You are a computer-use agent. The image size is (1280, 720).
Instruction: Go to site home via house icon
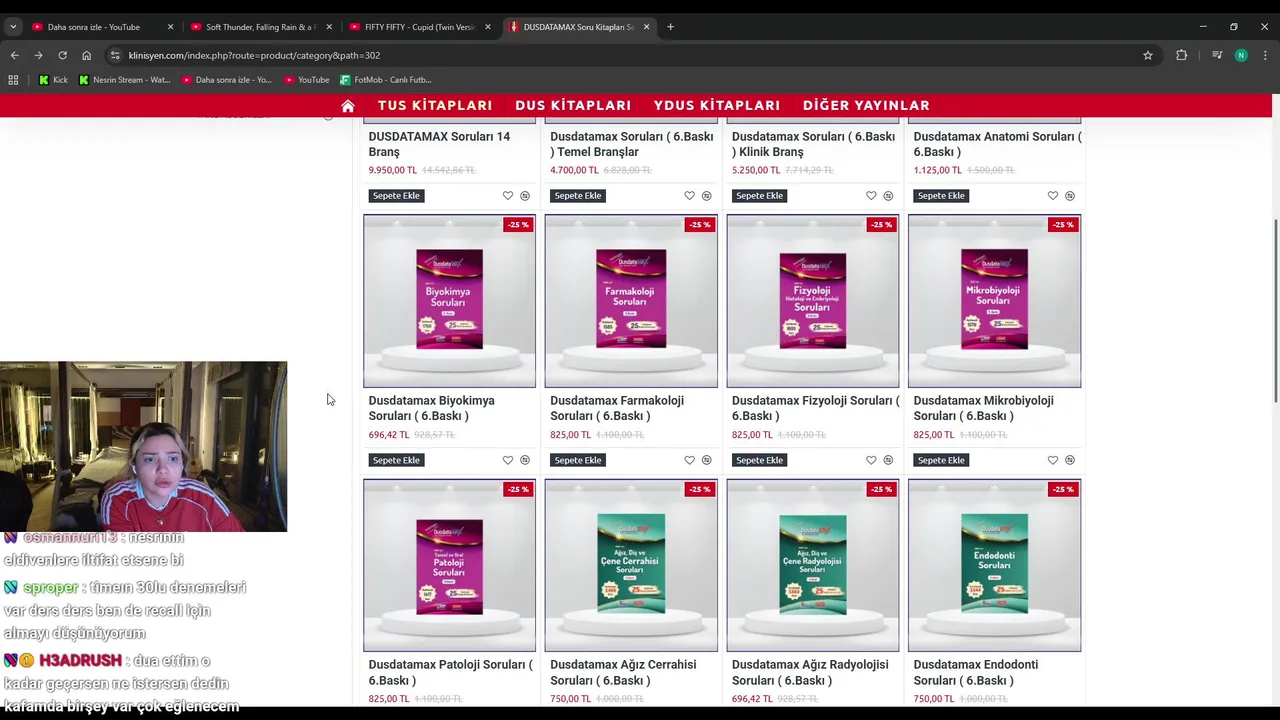(x=348, y=105)
